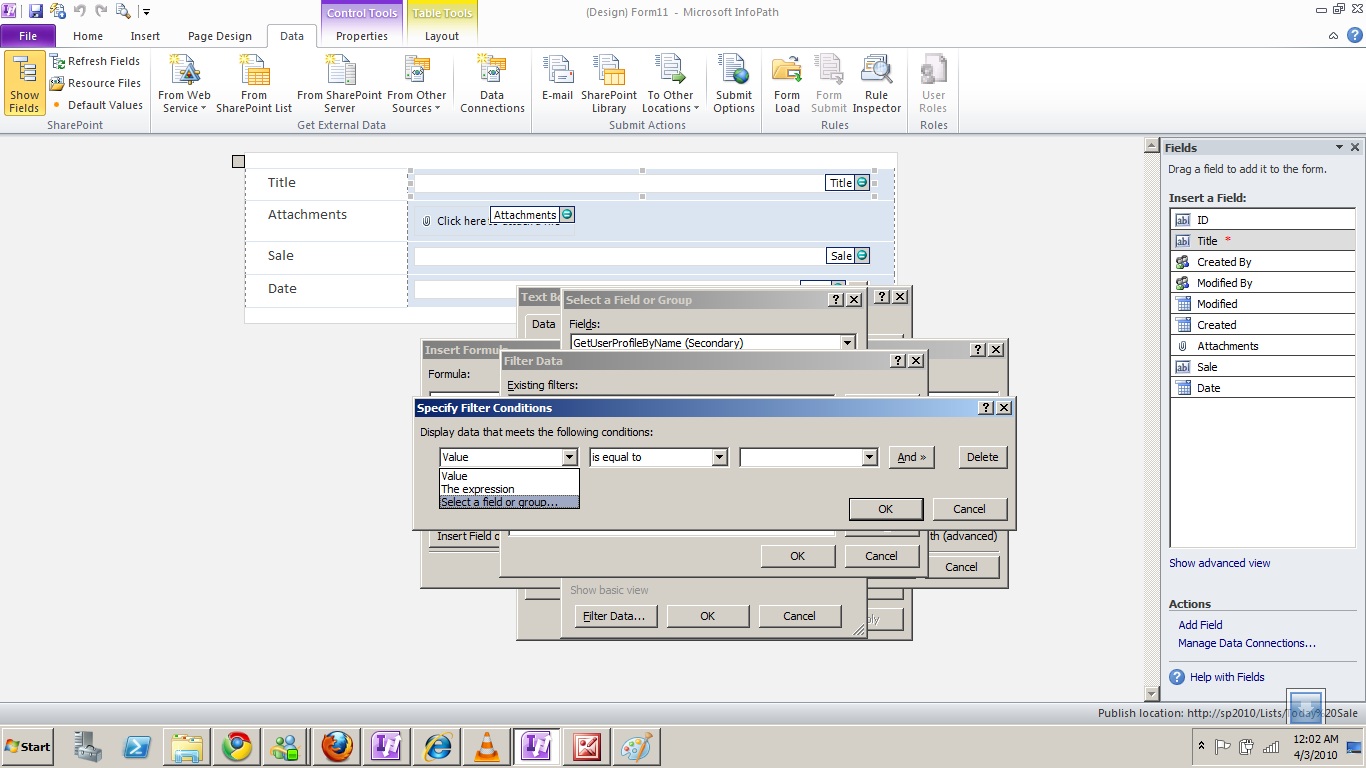The height and width of the screenshot is (768, 1366).
Task: Choose 'Select a field or group...' option
Action: 509,502
